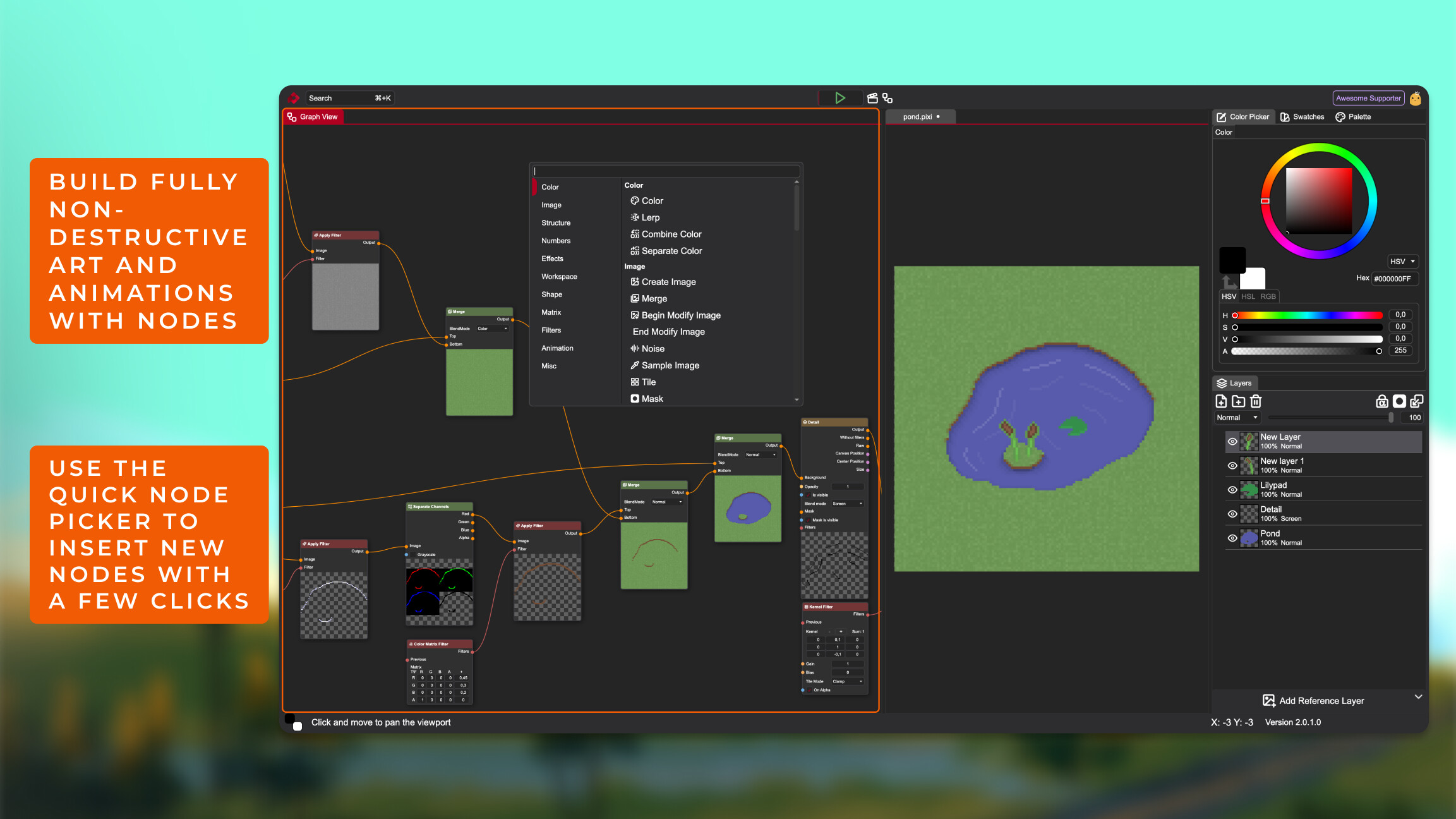1456x819 pixels.
Task: Enable the Mask is visible checkbox on Detail node
Action: pos(808,519)
